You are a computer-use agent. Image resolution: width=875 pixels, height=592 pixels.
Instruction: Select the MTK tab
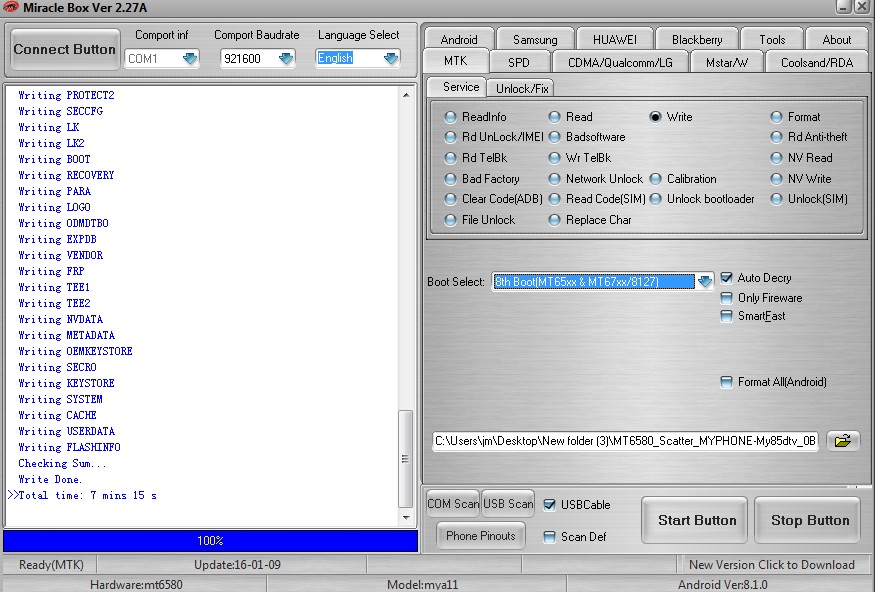click(456, 61)
